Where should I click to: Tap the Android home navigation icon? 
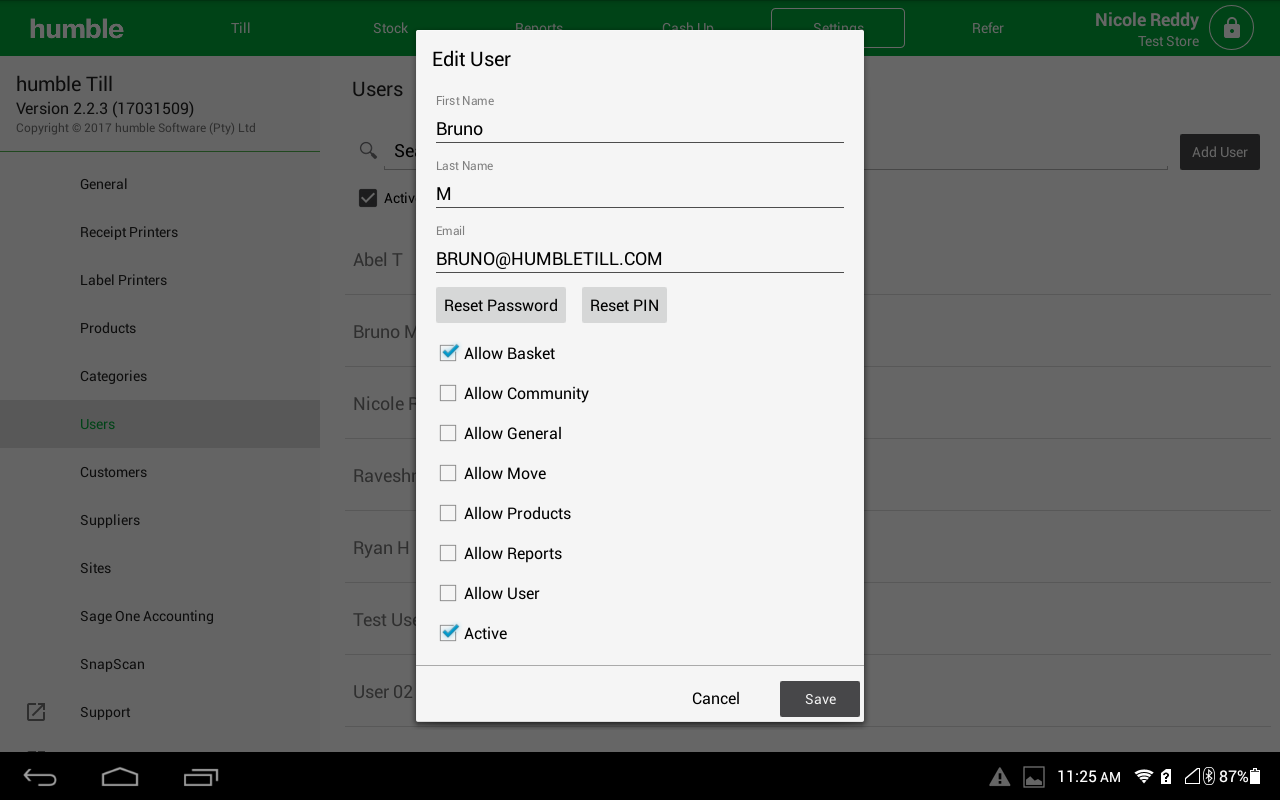(x=120, y=777)
